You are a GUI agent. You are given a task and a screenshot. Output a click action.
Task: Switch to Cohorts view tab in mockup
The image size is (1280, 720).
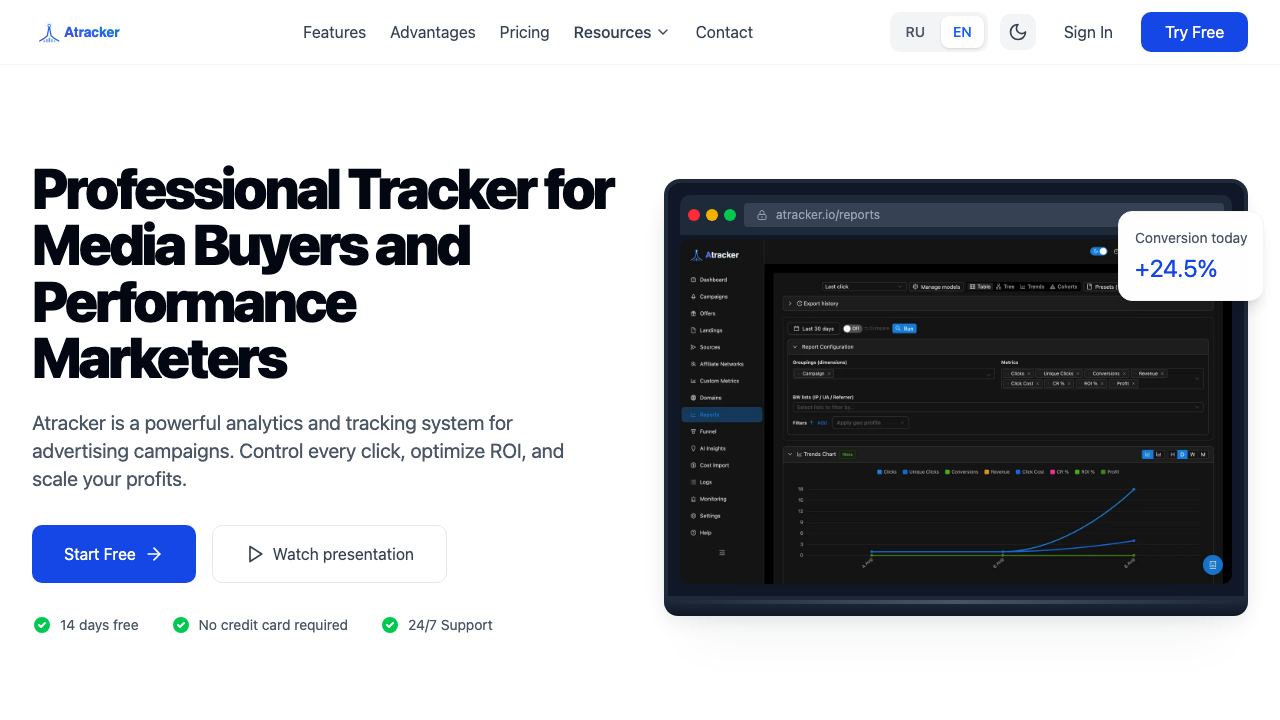(1064, 287)
